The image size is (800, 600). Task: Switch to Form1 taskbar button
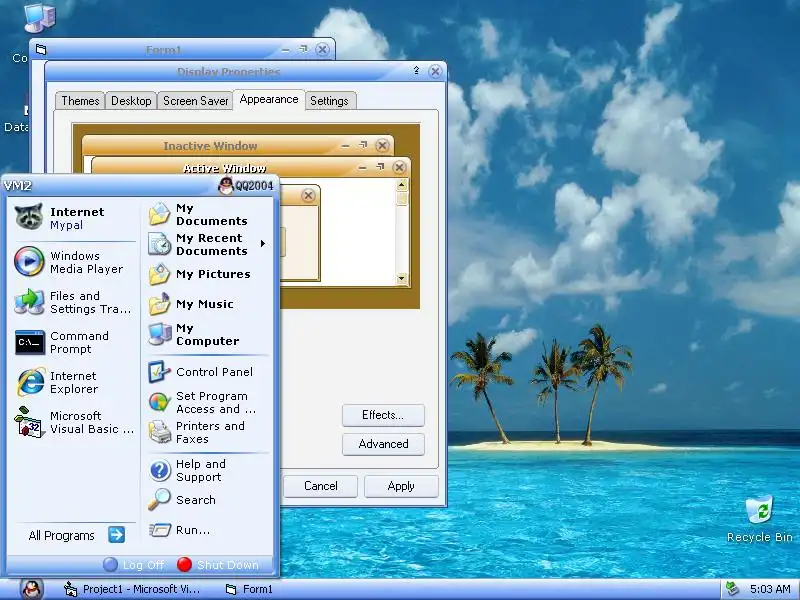[250, 589]
